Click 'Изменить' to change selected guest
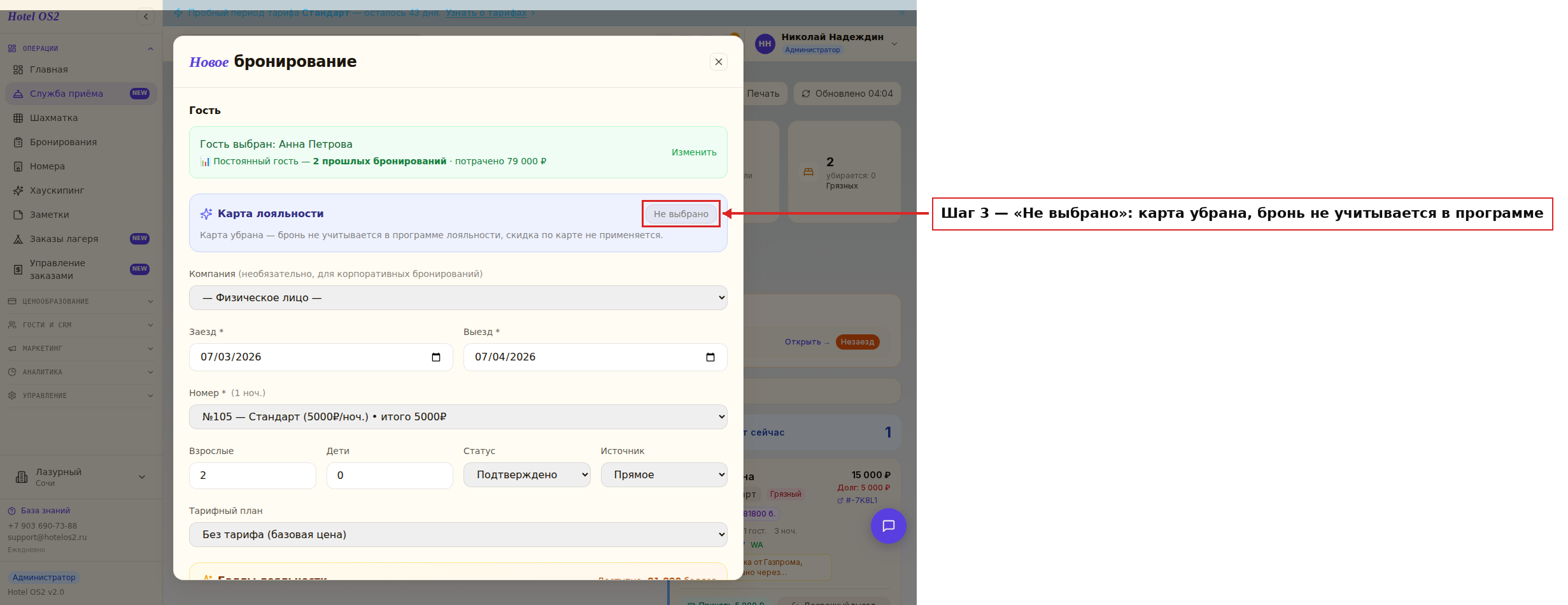 click(694, 152)
